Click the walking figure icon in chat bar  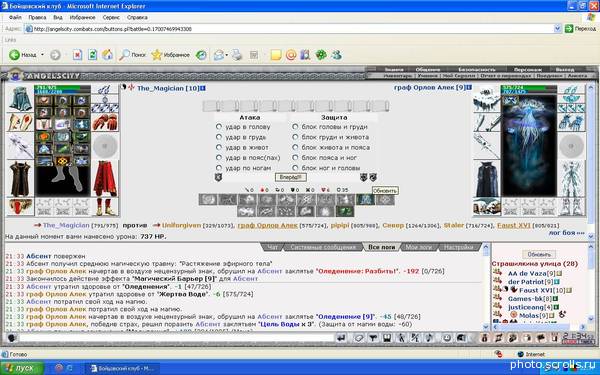tap(401, 338)
